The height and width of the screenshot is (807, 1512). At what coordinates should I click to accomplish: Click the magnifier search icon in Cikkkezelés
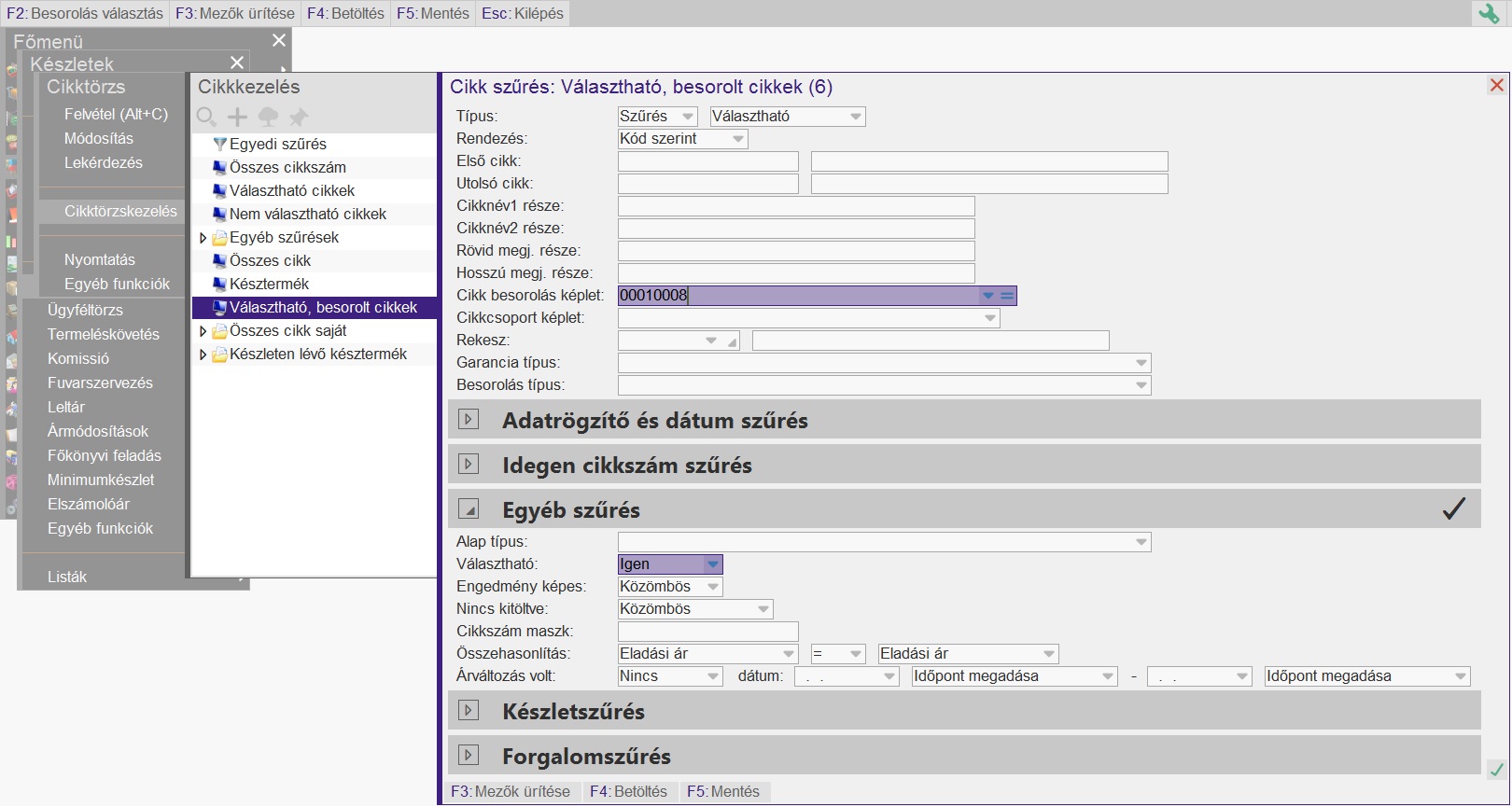[x=206, y=117]
